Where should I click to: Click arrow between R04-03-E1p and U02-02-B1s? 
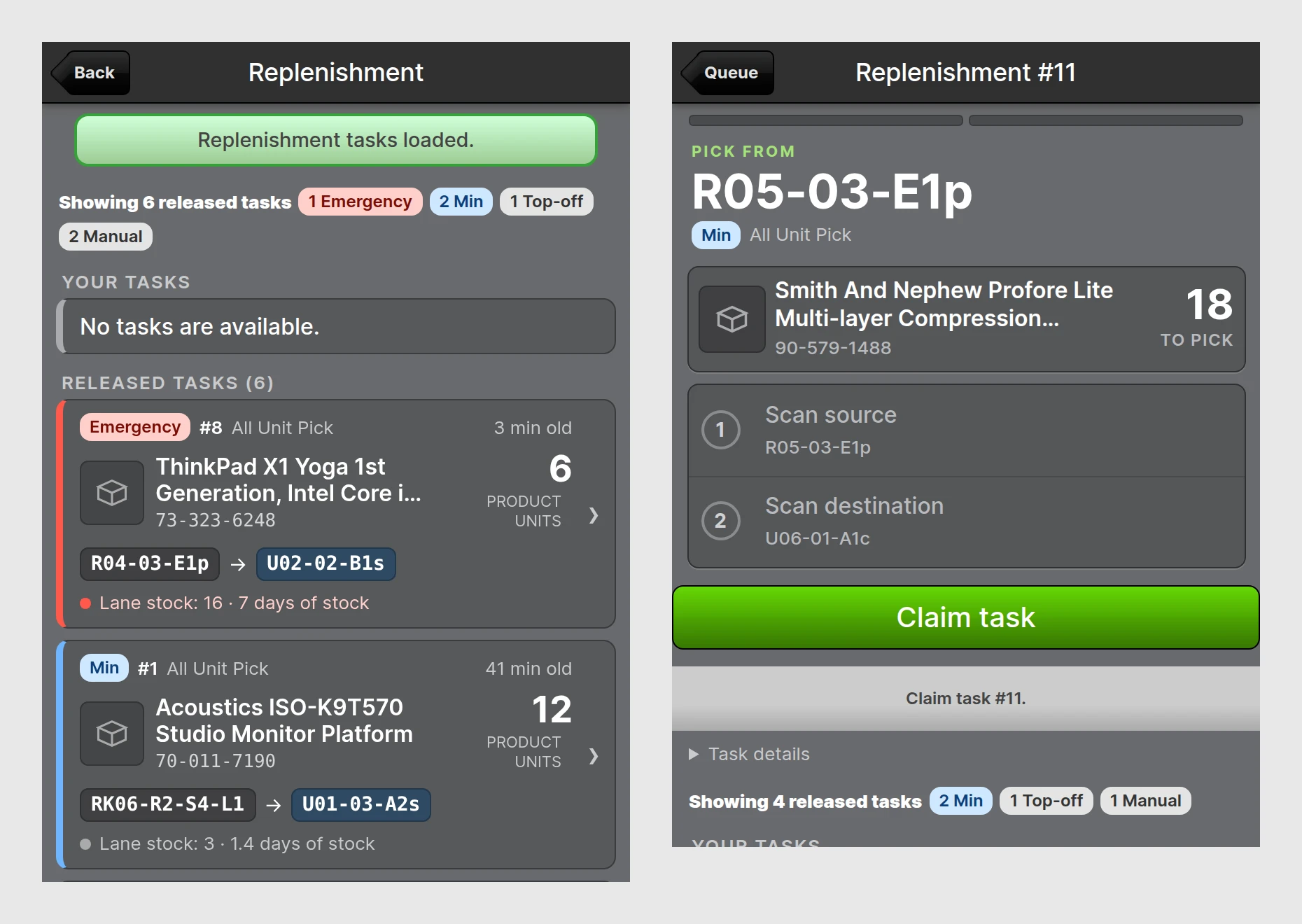coord(238,564)
